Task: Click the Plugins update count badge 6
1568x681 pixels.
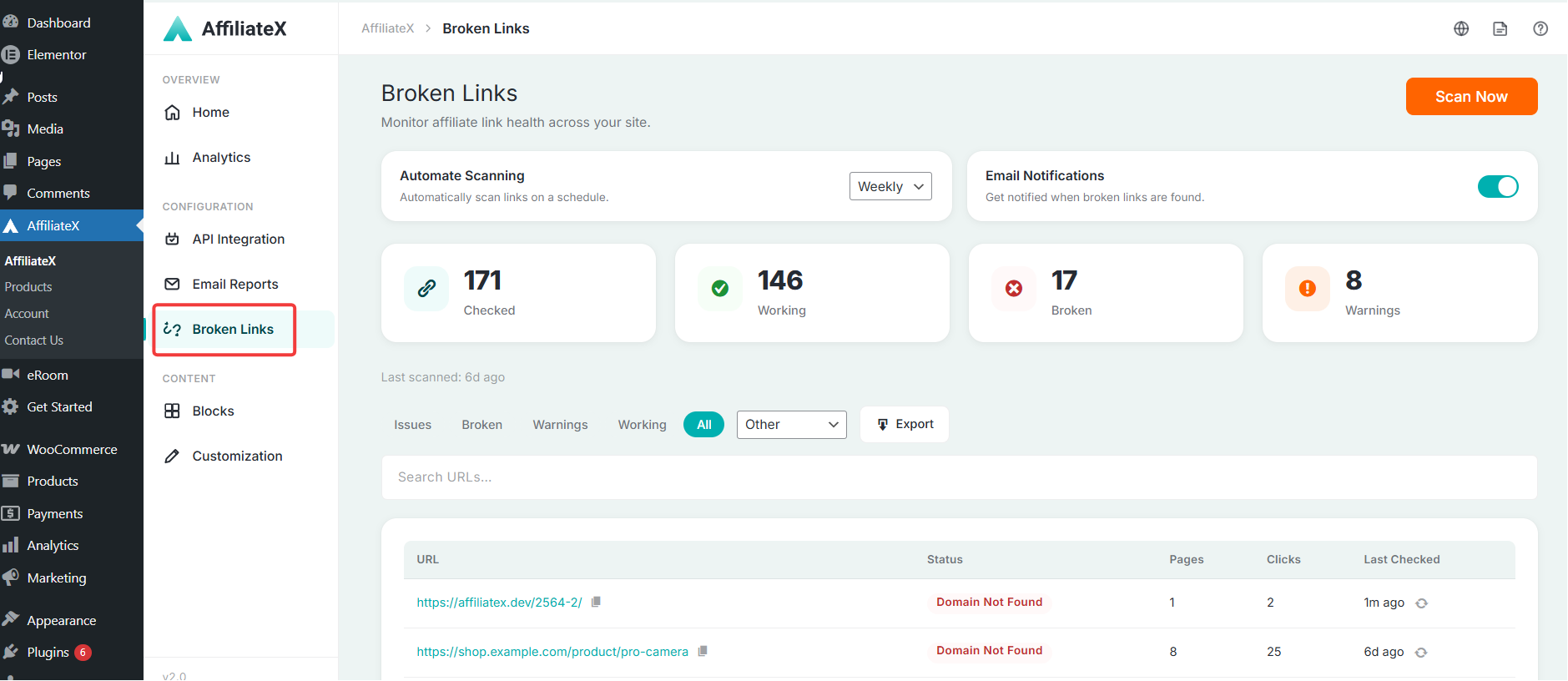Action: (x=83, y=653)
